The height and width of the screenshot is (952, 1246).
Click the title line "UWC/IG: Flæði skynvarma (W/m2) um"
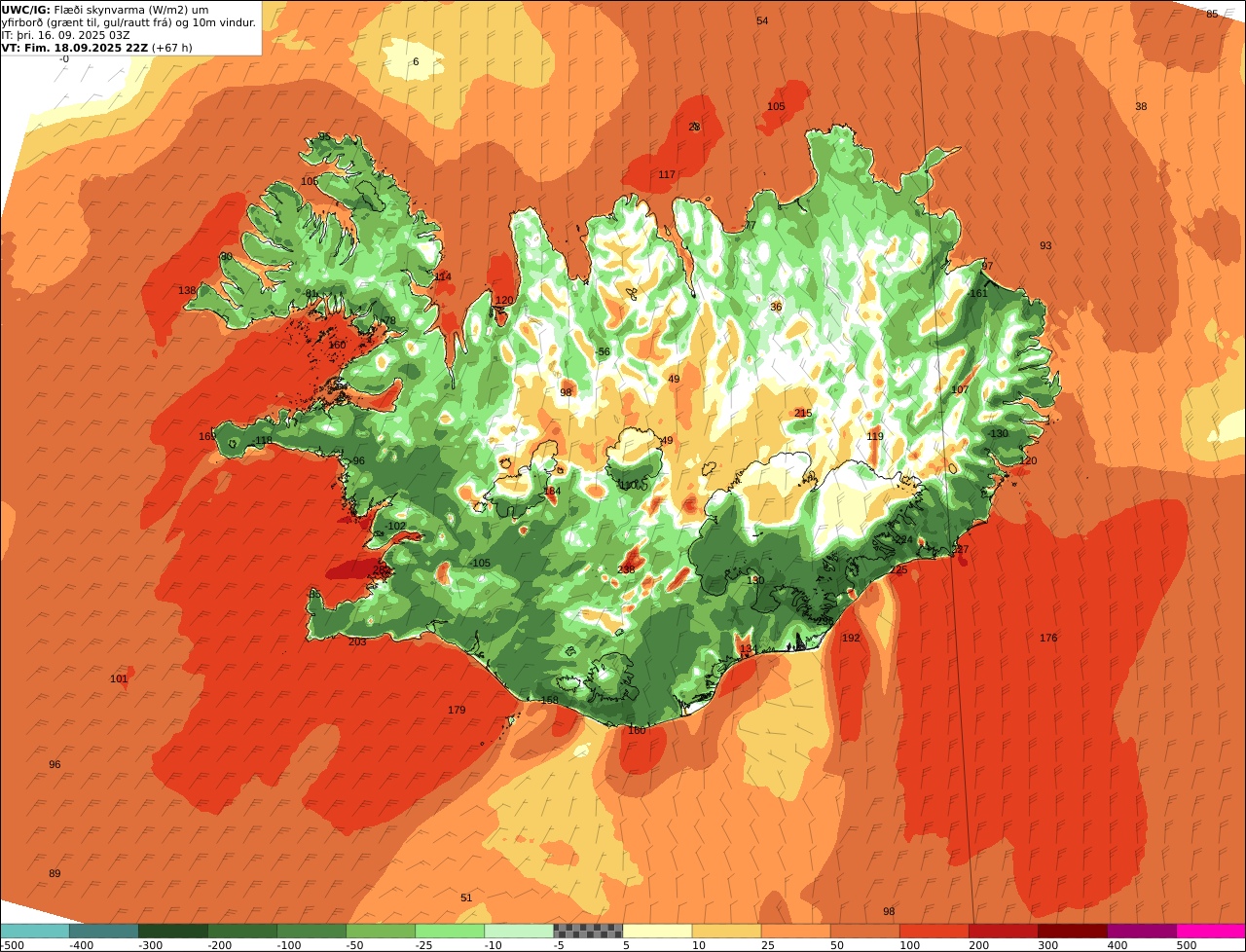104,10
